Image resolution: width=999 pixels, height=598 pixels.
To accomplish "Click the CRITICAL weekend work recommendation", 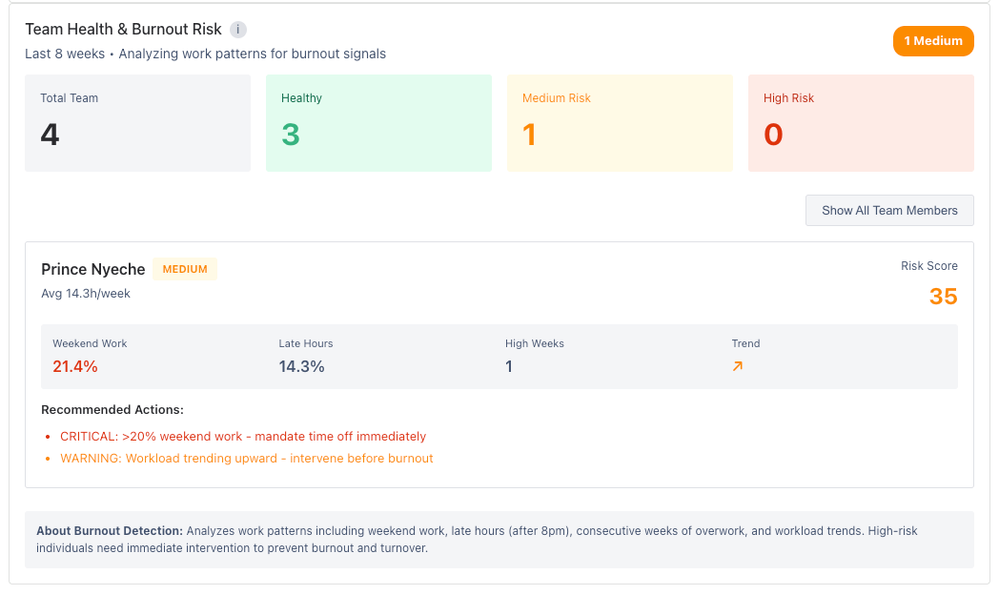I will [x=243, y=436].
